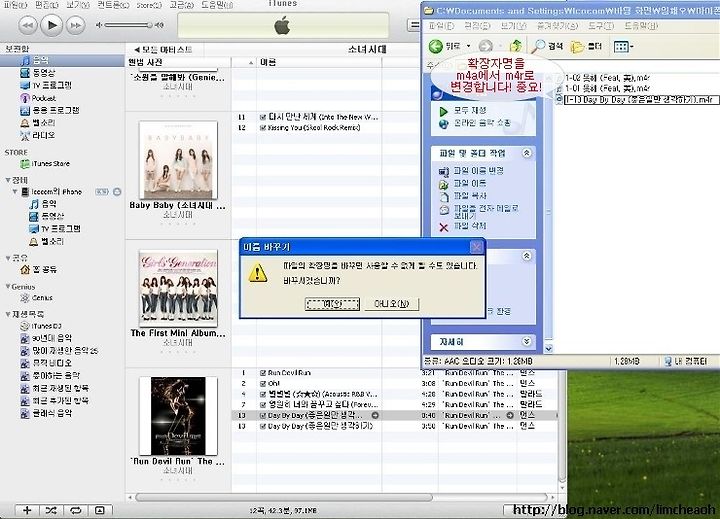The image size is (720, 519).
Task: Open Explorer back-history dropdown arrow
Action: click(x=468, y=46)
